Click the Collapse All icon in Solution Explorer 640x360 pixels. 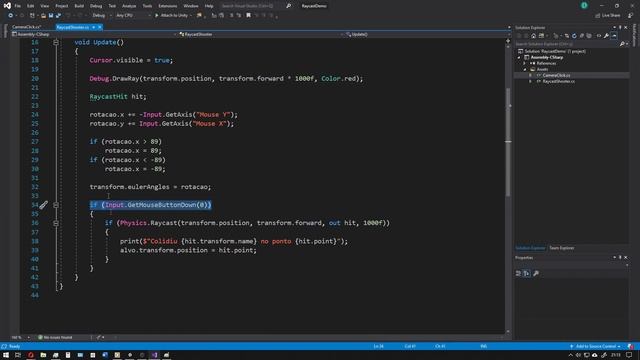coord(582,36)
